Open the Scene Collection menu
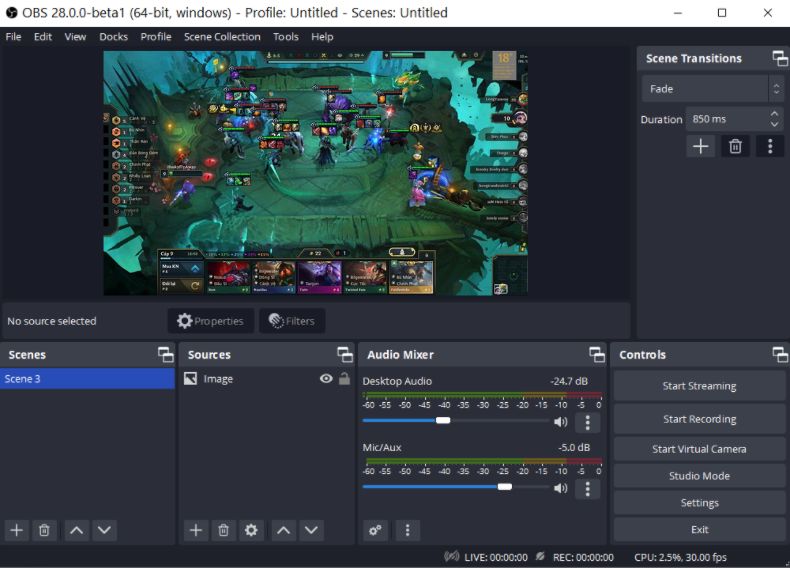Image resolution: width=790 pixels, height=568 pixels. (x=222, y=37)
